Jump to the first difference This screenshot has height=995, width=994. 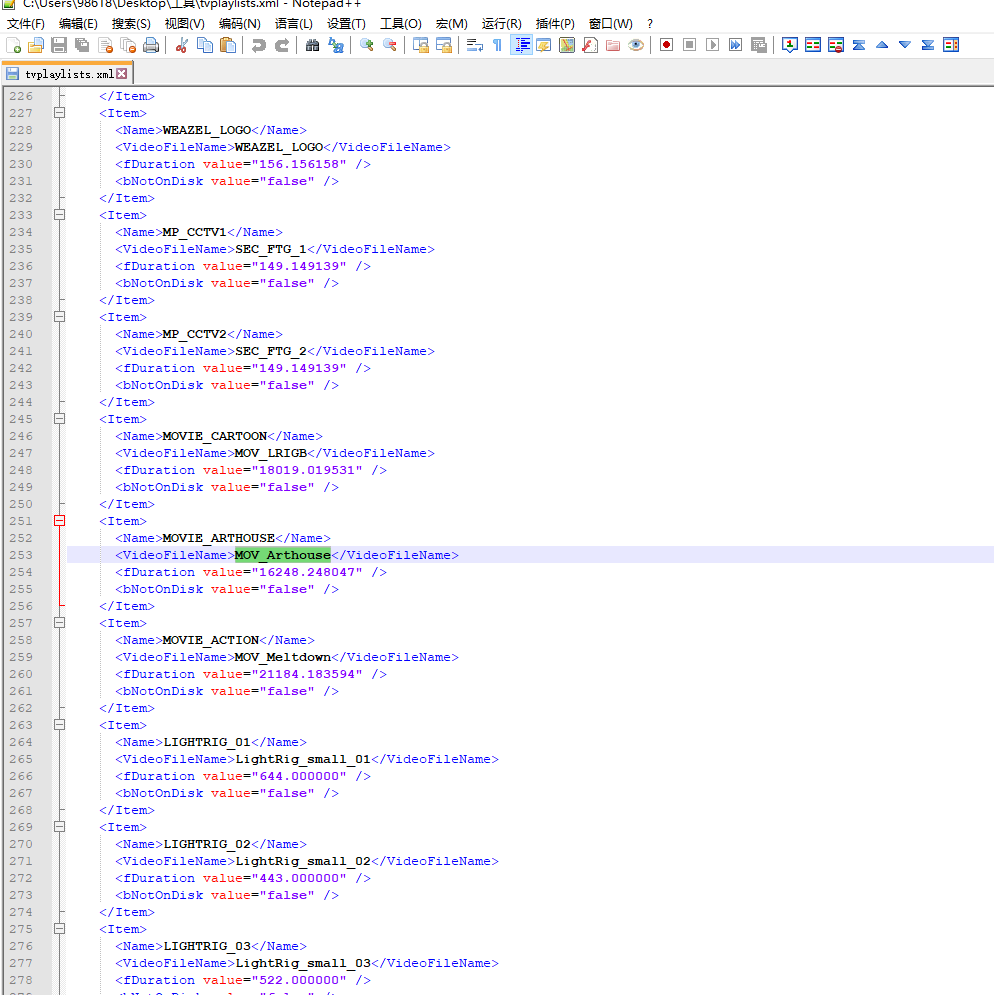[859, 45]
